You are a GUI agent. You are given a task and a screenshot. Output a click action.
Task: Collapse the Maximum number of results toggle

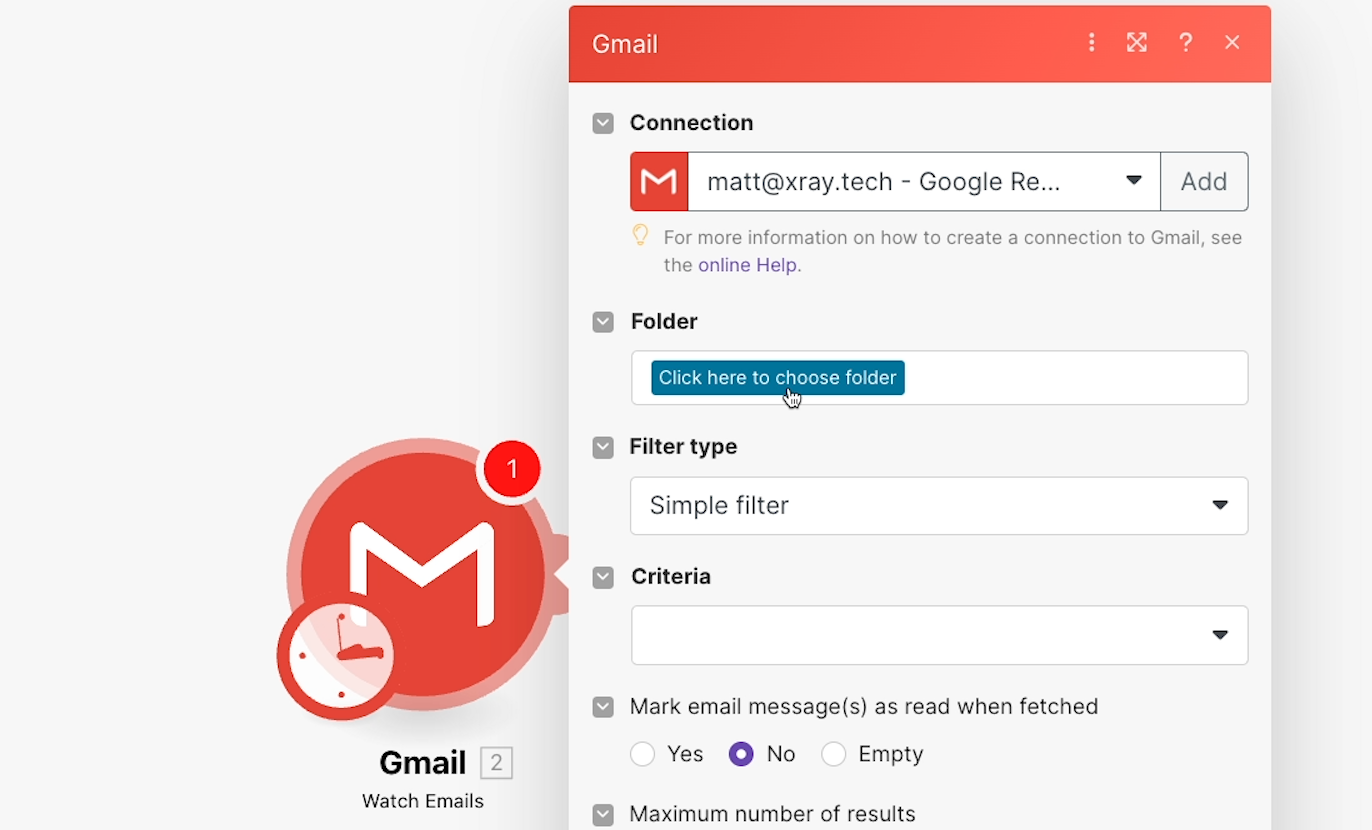click(603, 815)
